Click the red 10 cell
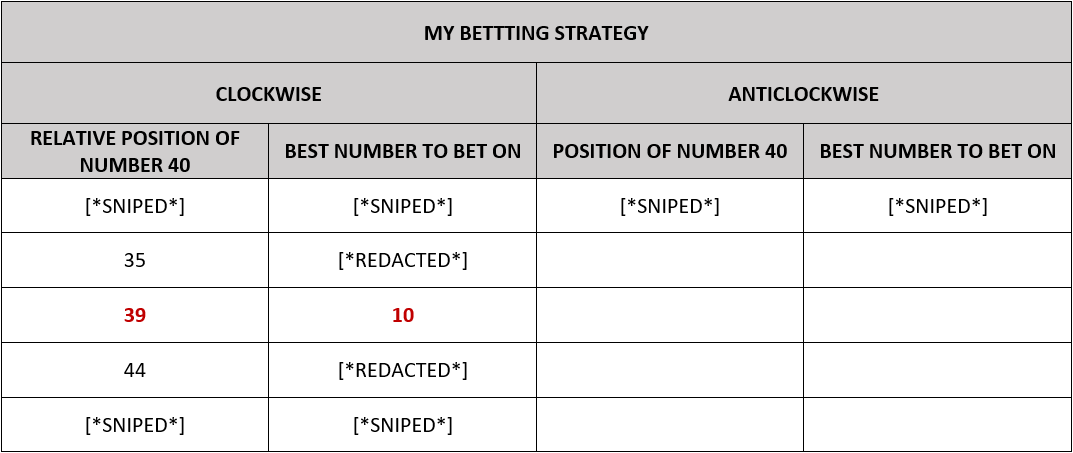 tap(402, 315)
